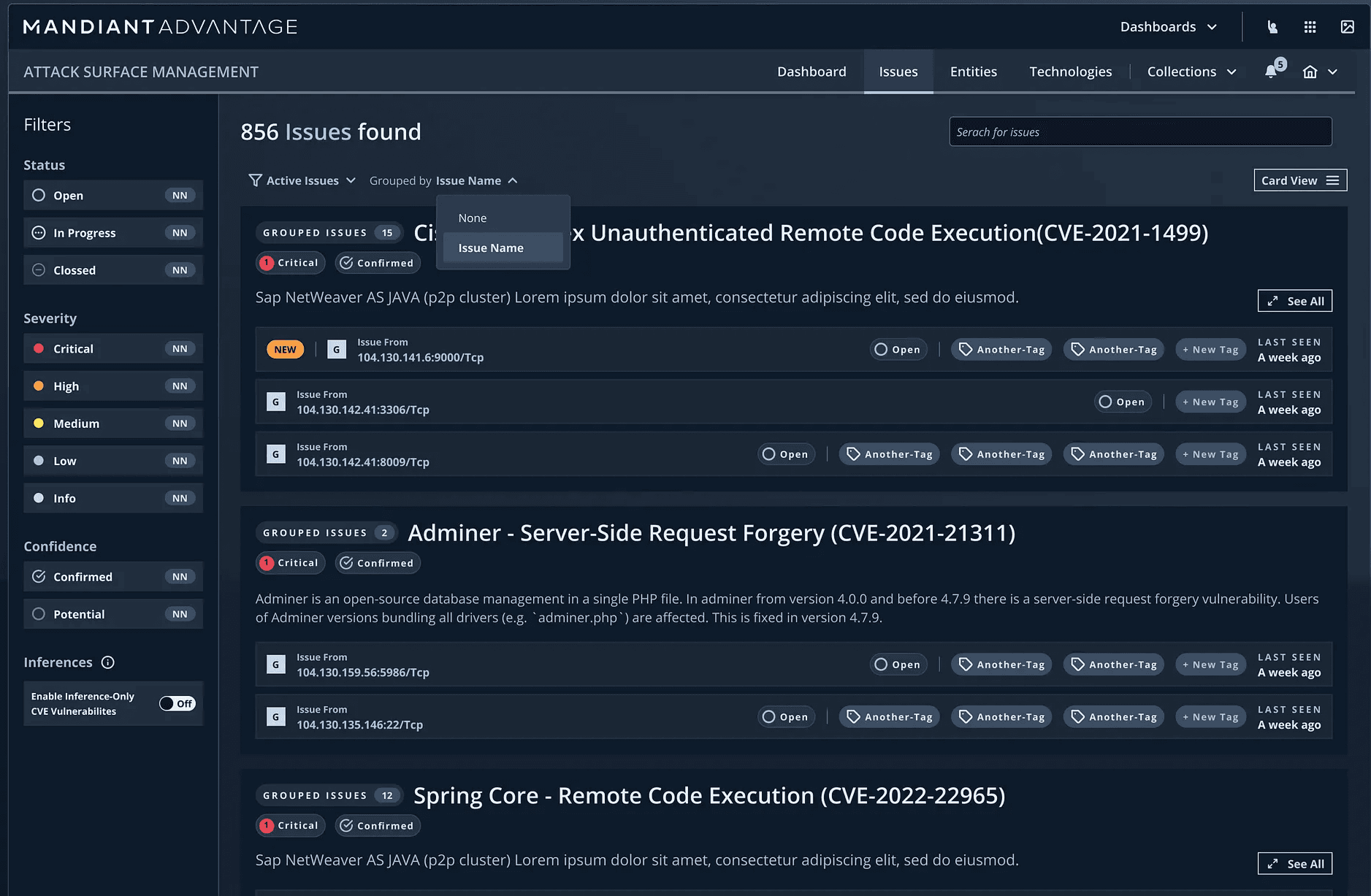Switch layout using Card View button

click(x=1299, y=180)
